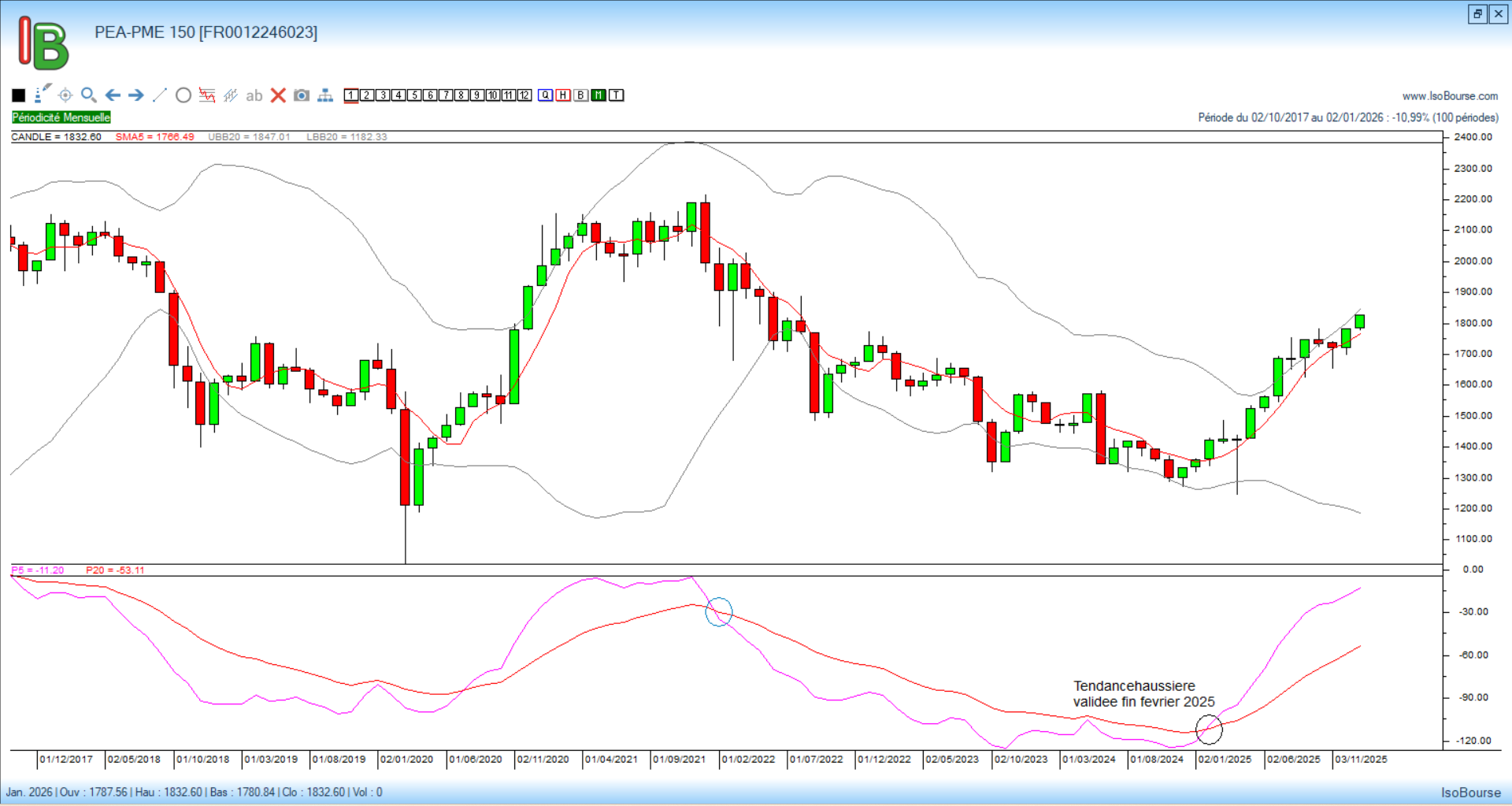This screenshot has height=806, width=1512.
Task: Pick the 'ab' text annotation tool
Action: (x=254, y=96)
